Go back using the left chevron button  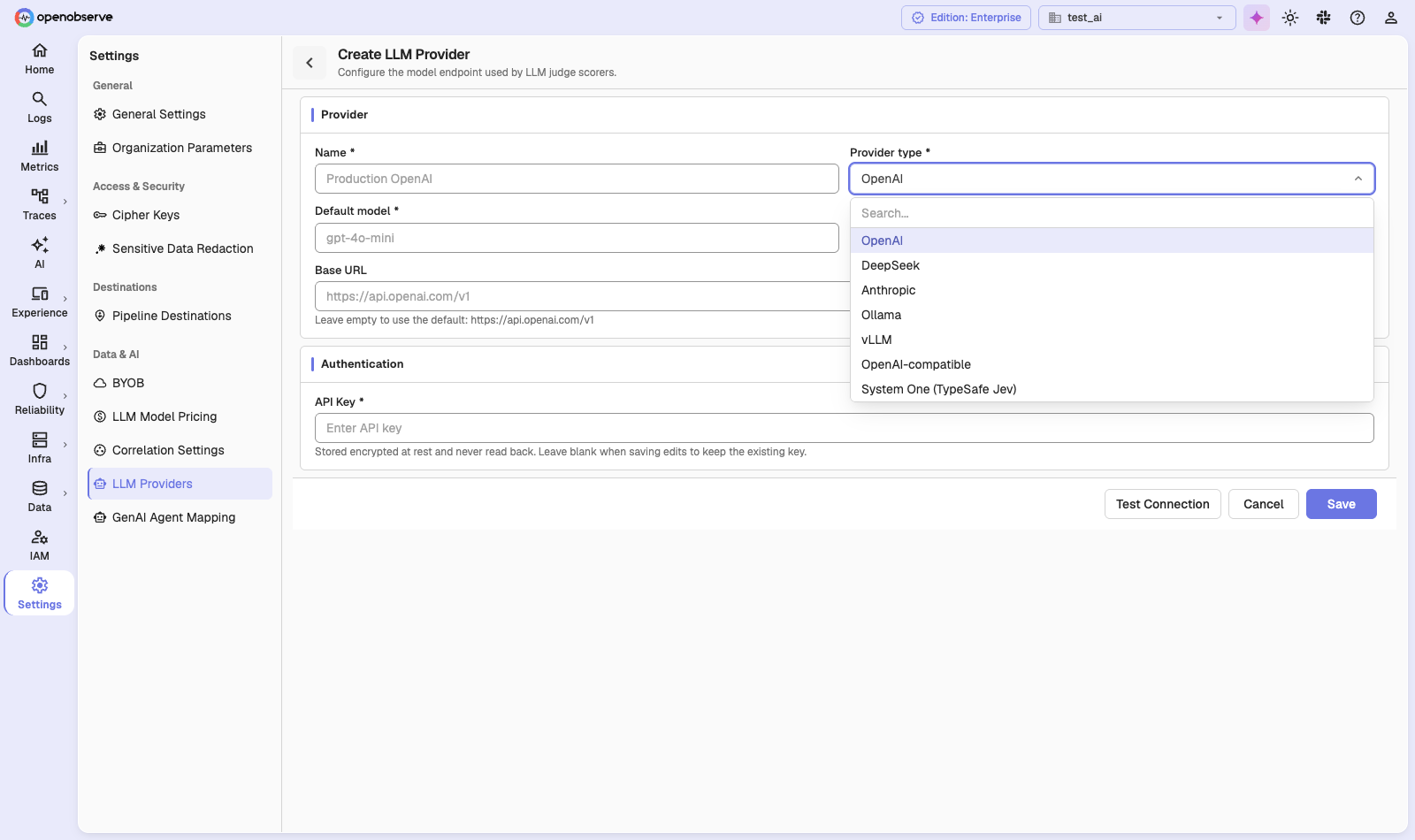tap(310, 63)
